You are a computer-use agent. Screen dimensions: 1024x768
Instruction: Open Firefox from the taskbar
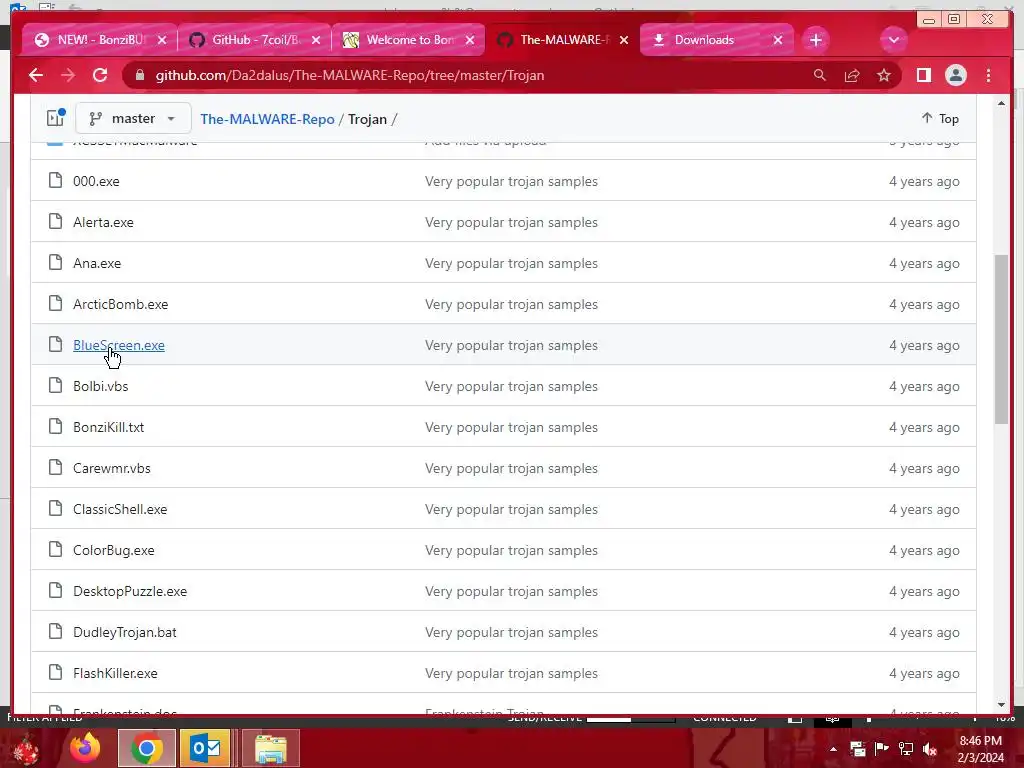point(85,748)
